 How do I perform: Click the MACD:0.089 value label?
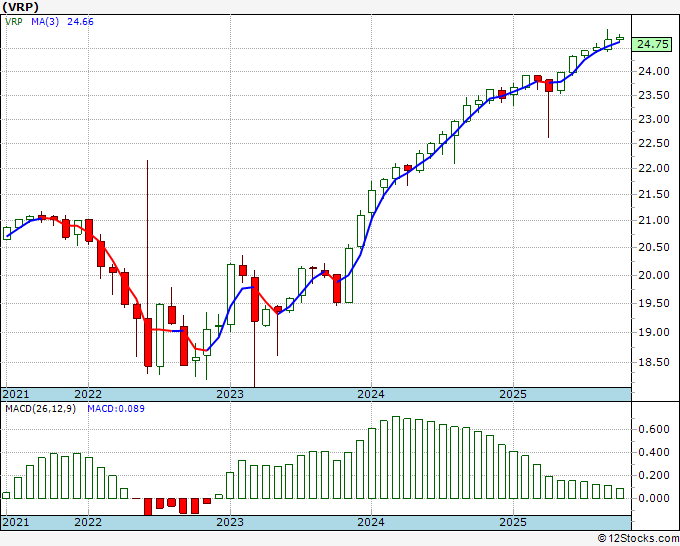click(x=116, y=409)
